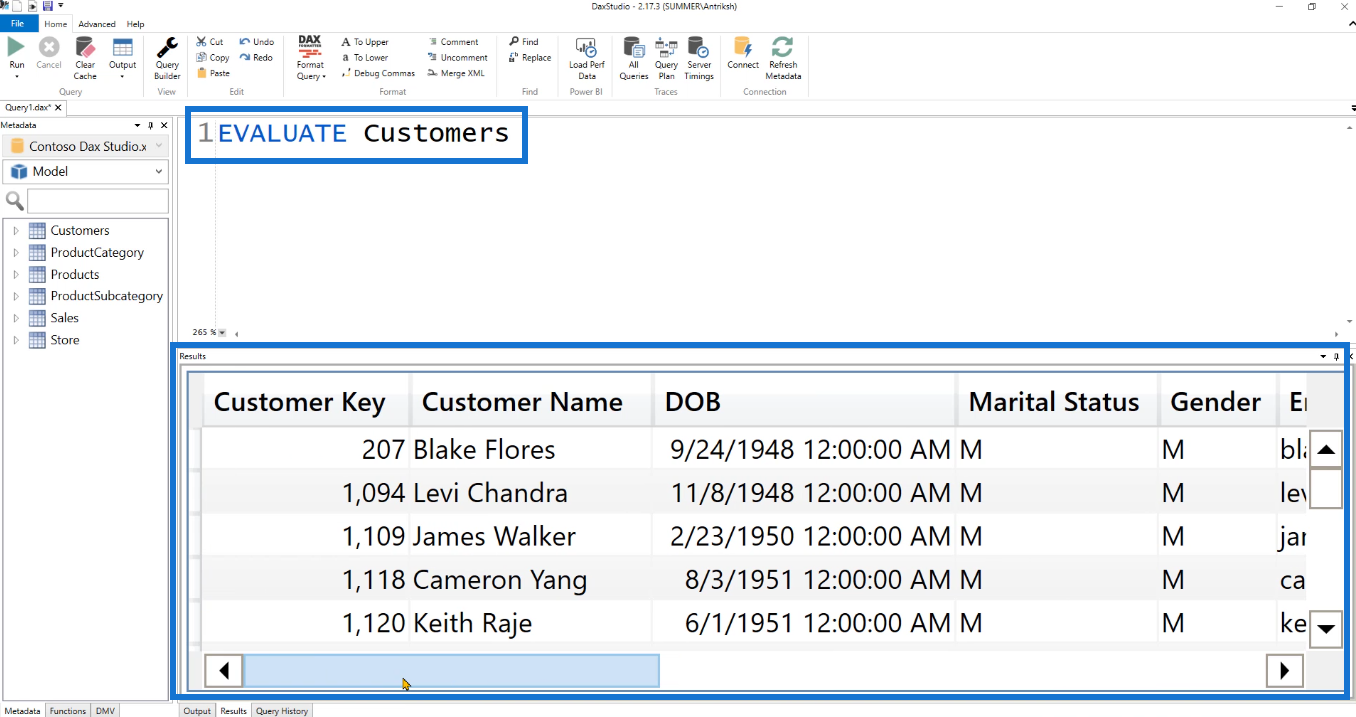Expand the Store table node
Viewport: 1356px width, 717px height.
(x=16, y=340)
